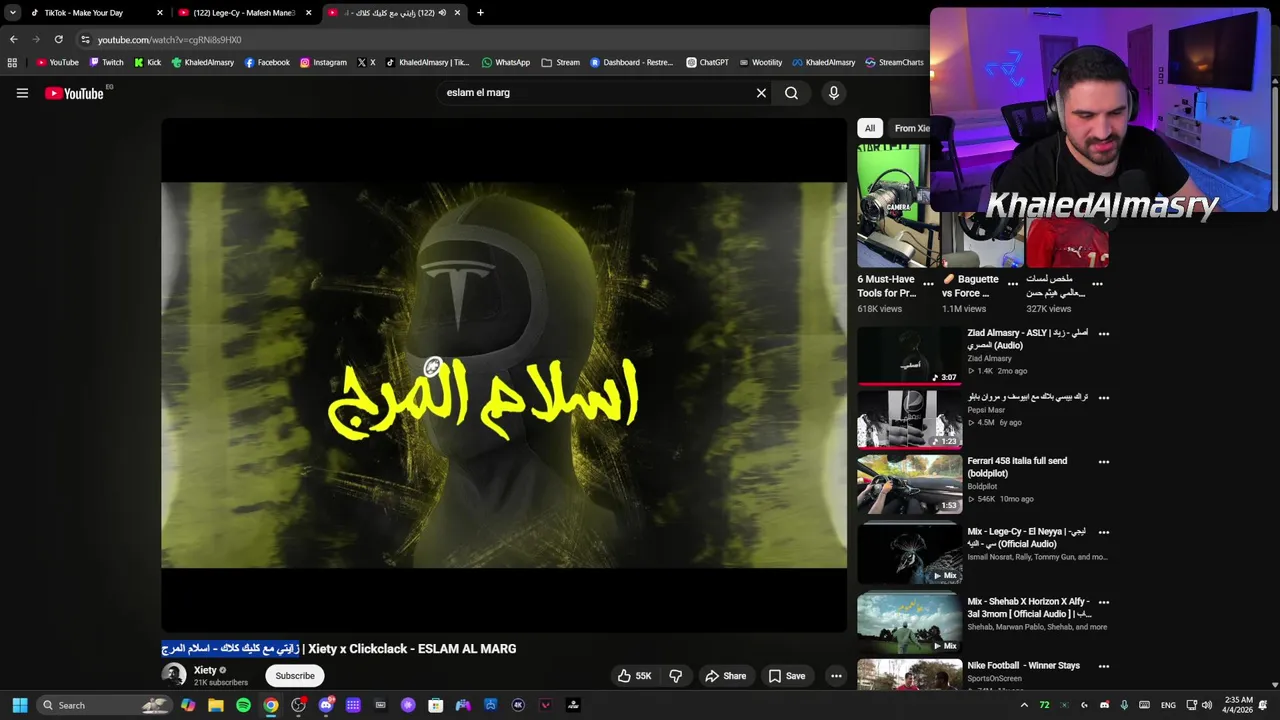Open options for 6 Must-Have Tools short
The width and height of the screenshot is (1280, 720).
pyautogui.click(x=928, y=284)
